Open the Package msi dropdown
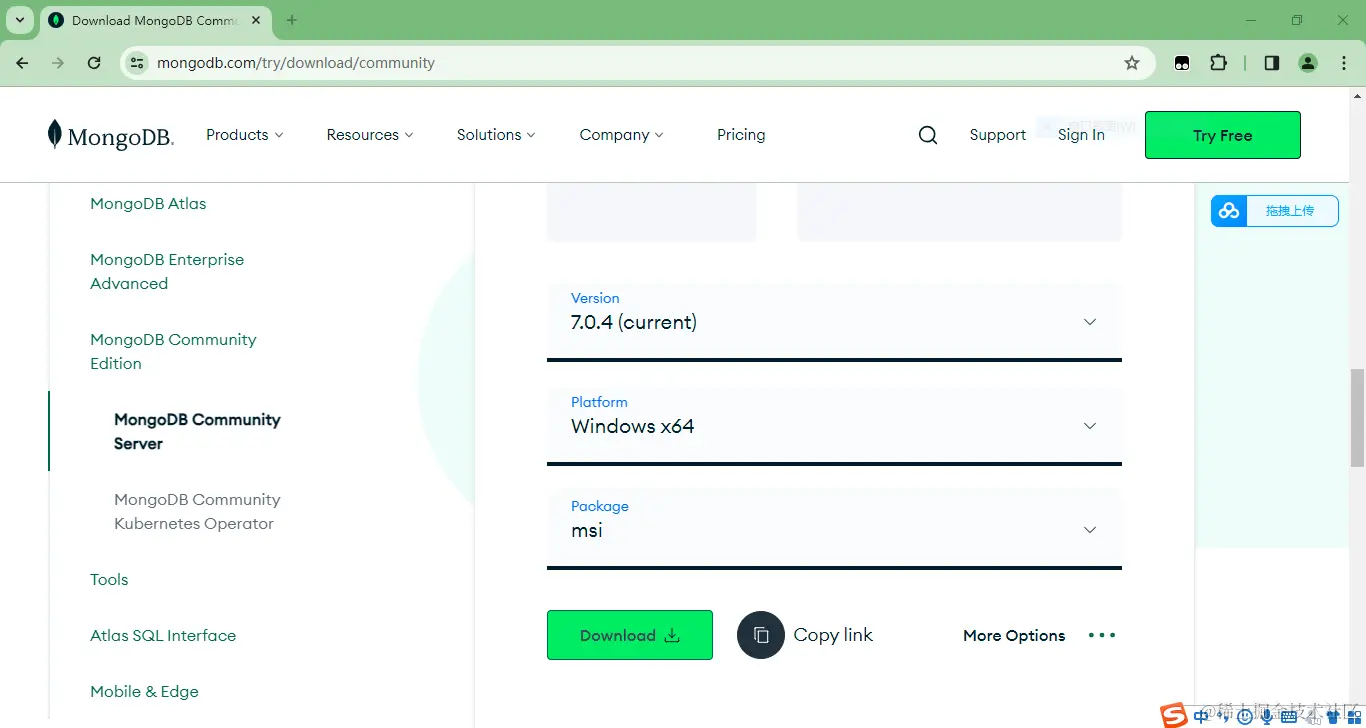Viewport: 1366px width, 728px height. (x=834, y=529)
